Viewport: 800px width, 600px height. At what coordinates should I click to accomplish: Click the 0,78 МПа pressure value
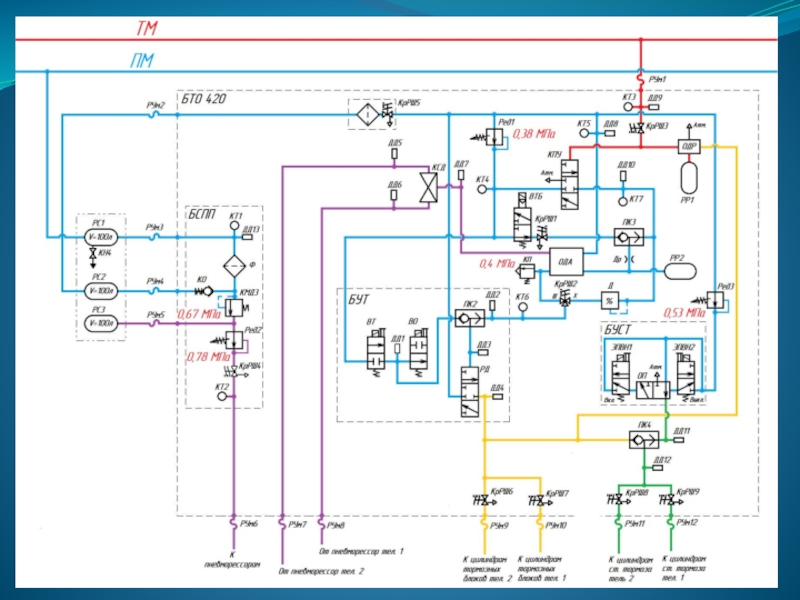point(209,357)
